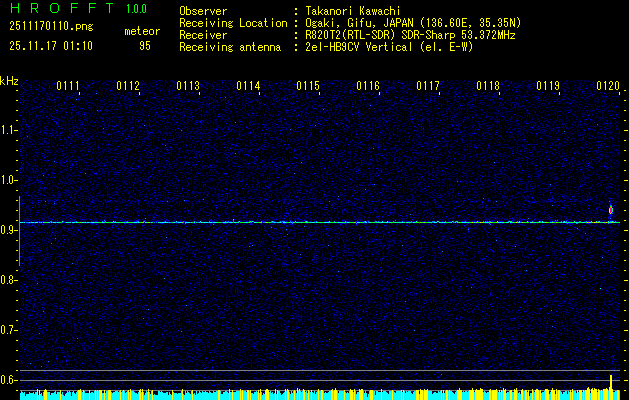Image resolution: width=629 pixels, height=400 pixels.
Task: Click the 0117 time marker
Action: pos(428,86)
